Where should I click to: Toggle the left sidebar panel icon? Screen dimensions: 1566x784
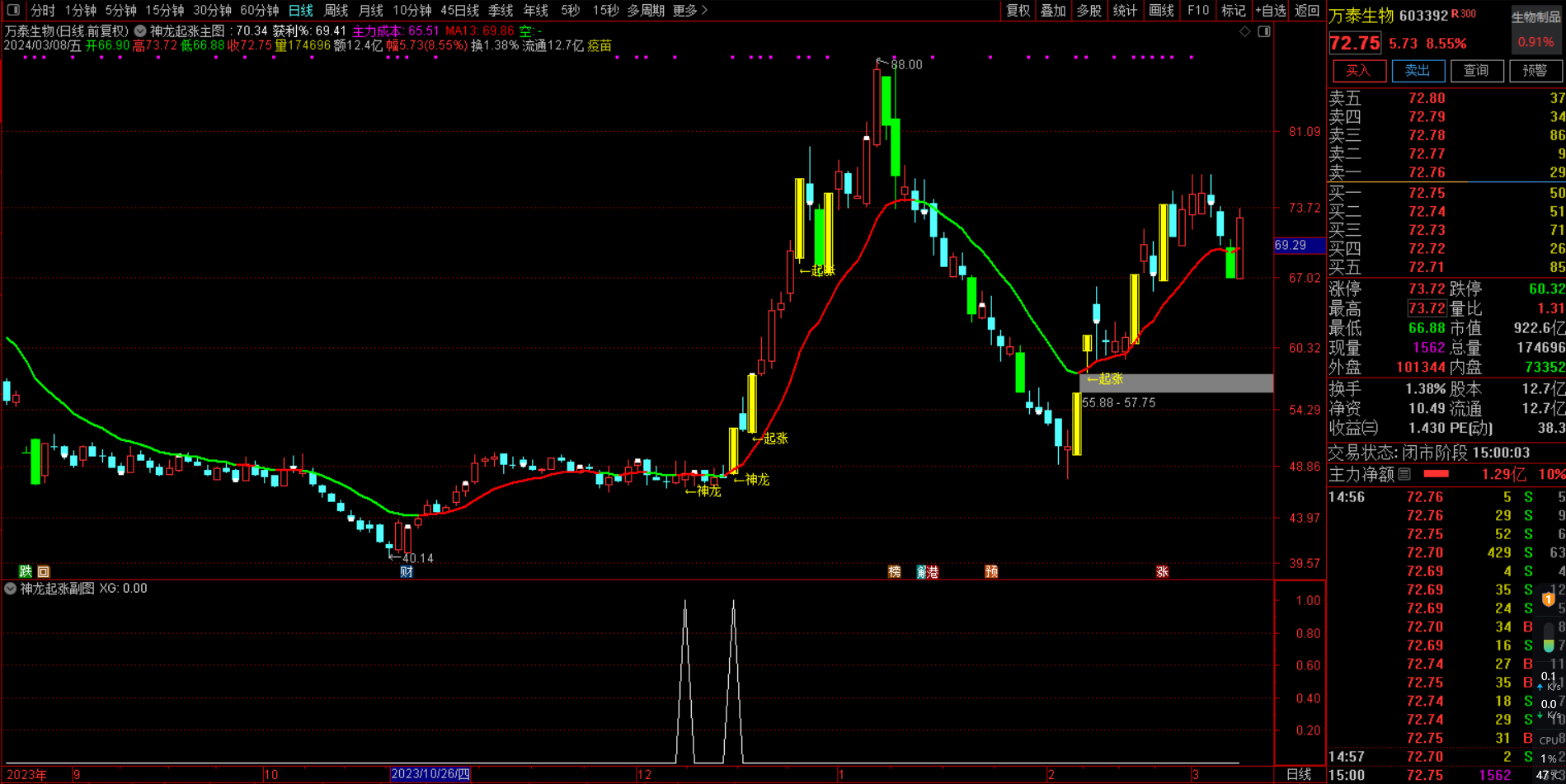tap(13, 10)
